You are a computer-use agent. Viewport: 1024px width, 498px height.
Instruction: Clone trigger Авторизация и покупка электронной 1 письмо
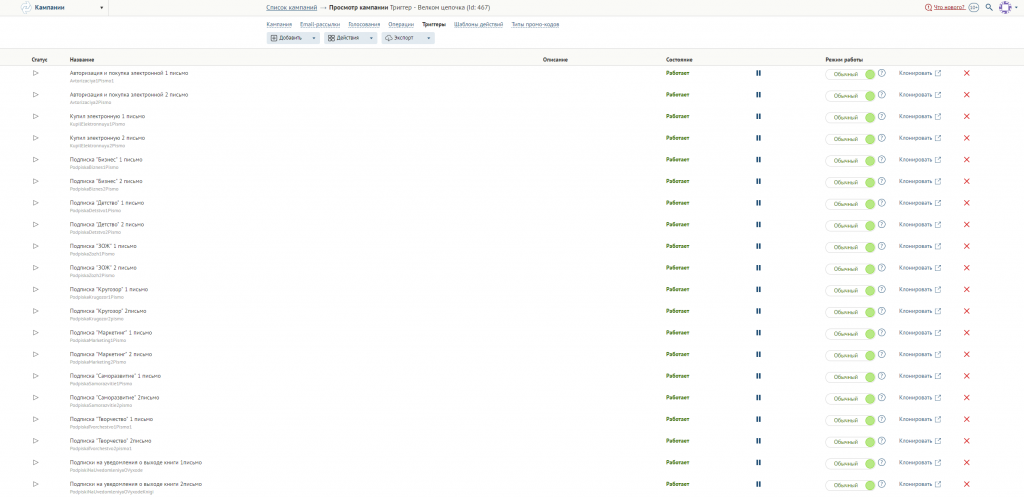coord(920,73)
